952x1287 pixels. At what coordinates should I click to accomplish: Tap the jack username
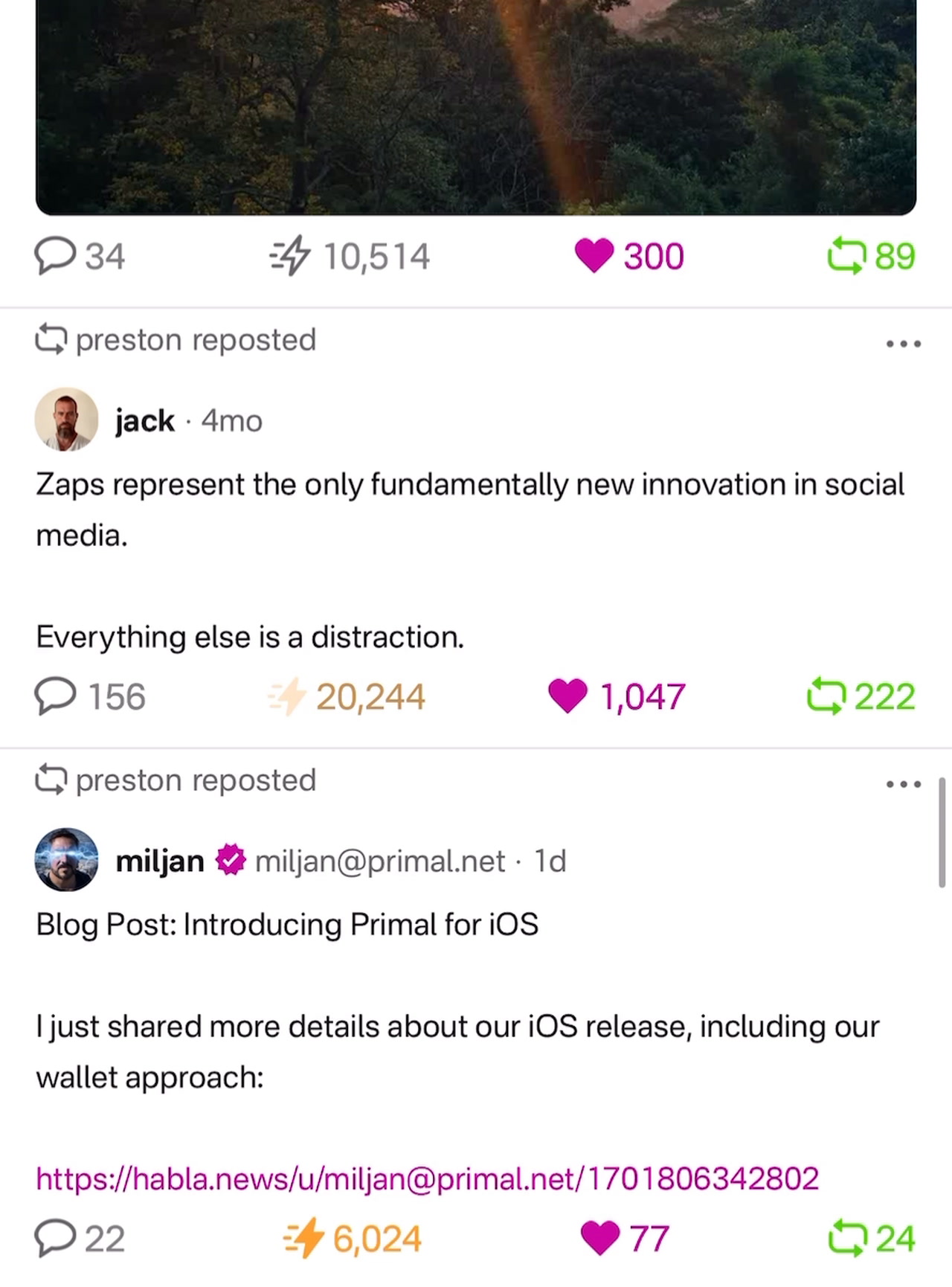(145, 421)
